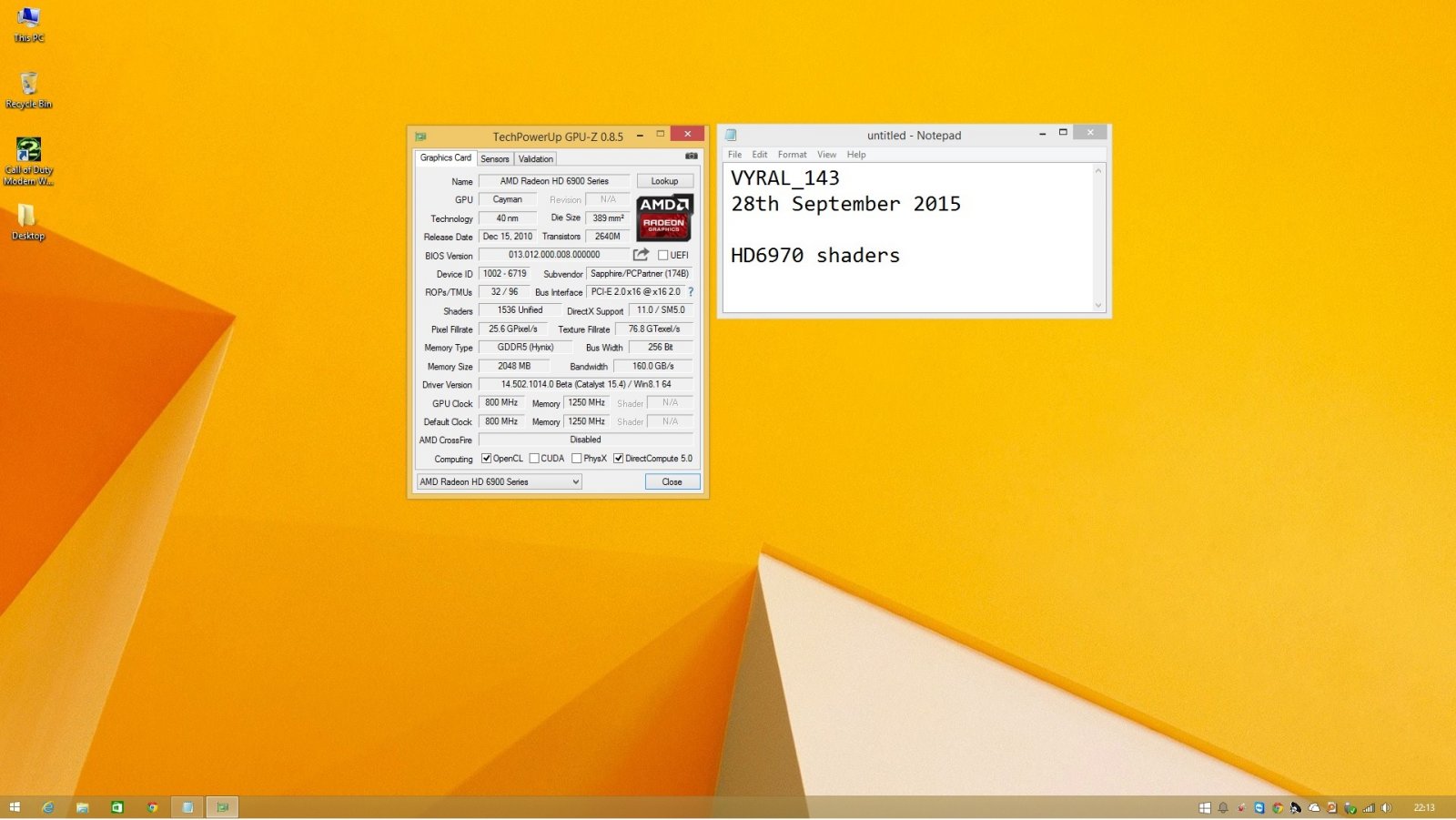Open Notepad Help menu
The width and height of the screenshot is (1456, 820).
[x=856, y=155]
